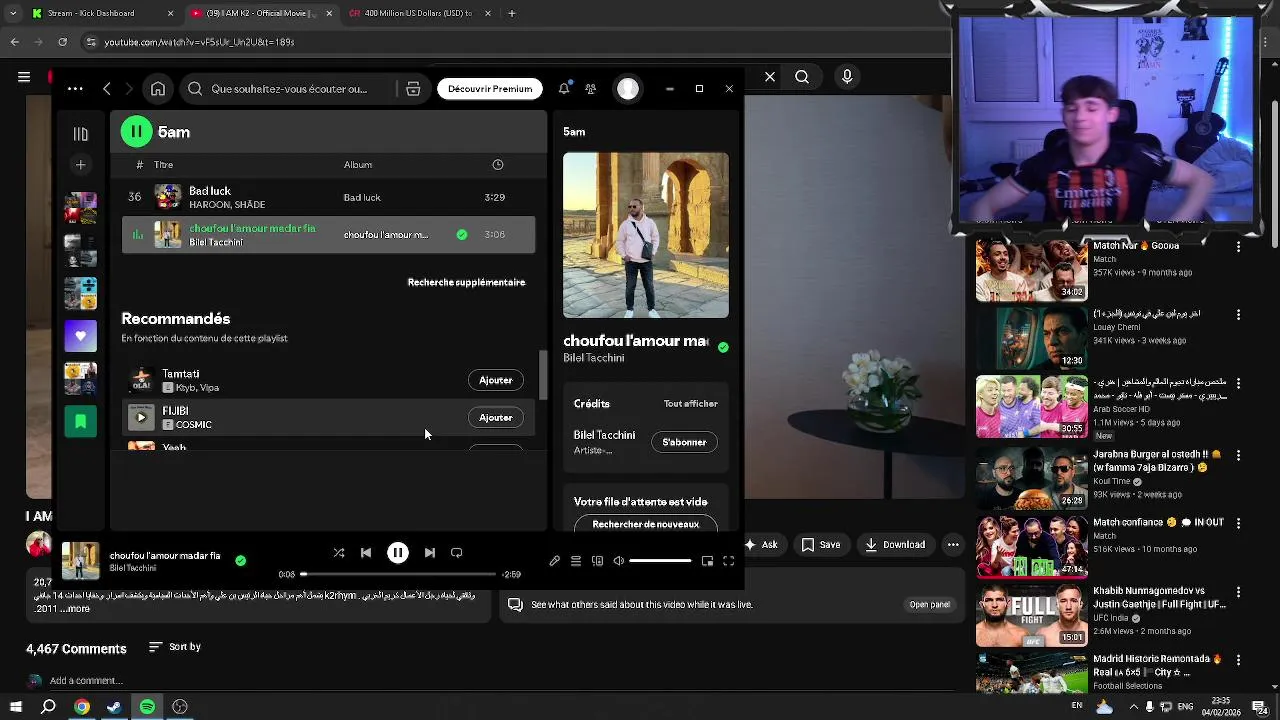Open options menu for Match confiance video
Screen dimensions: 1280x720
click(1239, 523)
